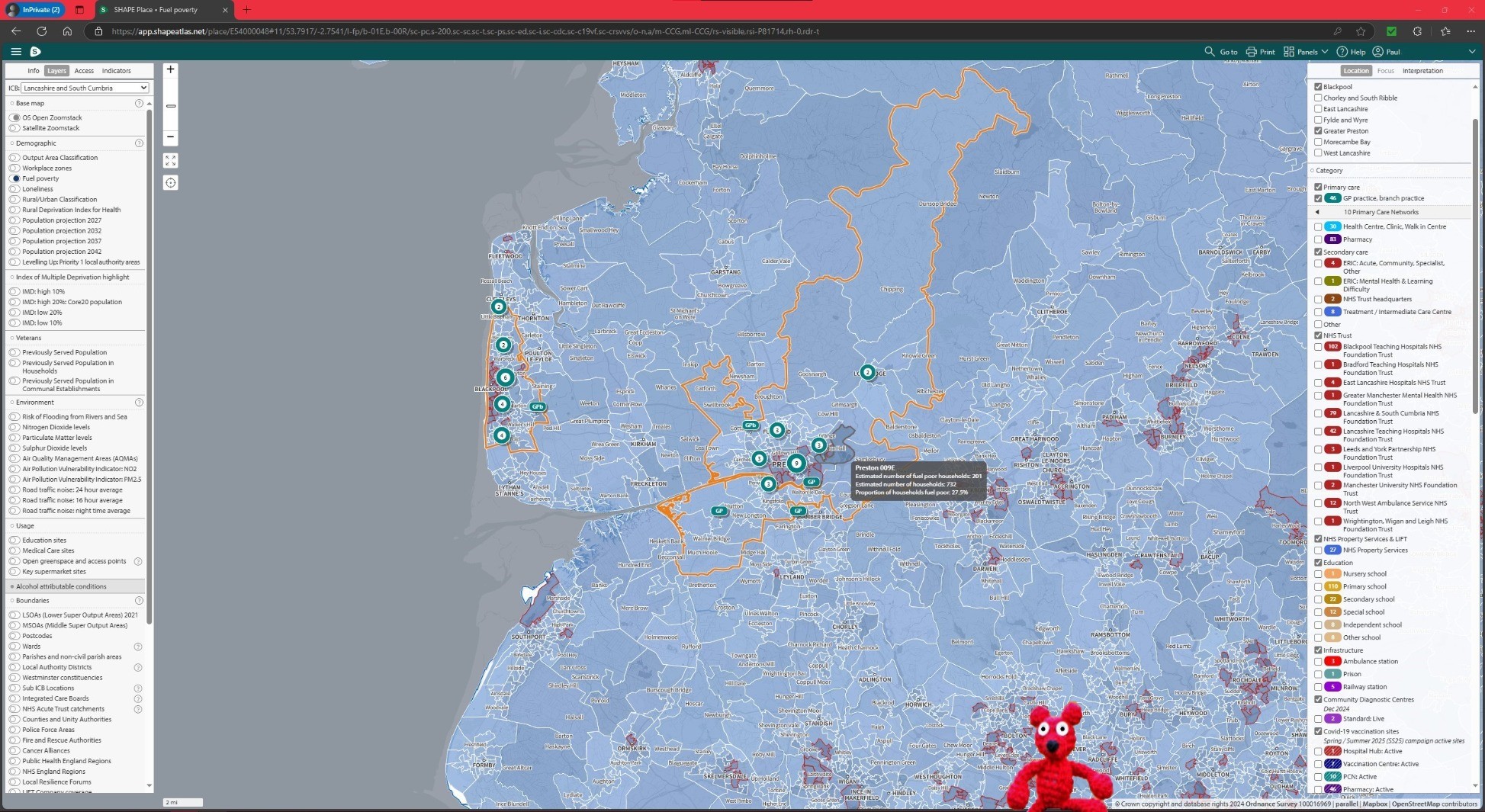The width and height of the screenshot is (1485, 812).
Task: Click the fullscreen expand map icon
Action: pyautogui.click(x=170, y=160)
